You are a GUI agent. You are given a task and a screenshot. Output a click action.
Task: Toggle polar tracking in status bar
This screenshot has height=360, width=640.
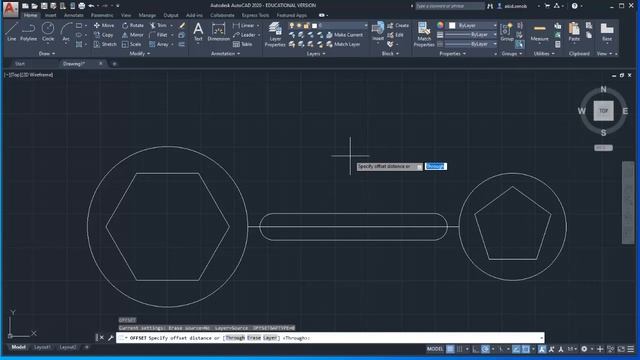click(485, 349)
